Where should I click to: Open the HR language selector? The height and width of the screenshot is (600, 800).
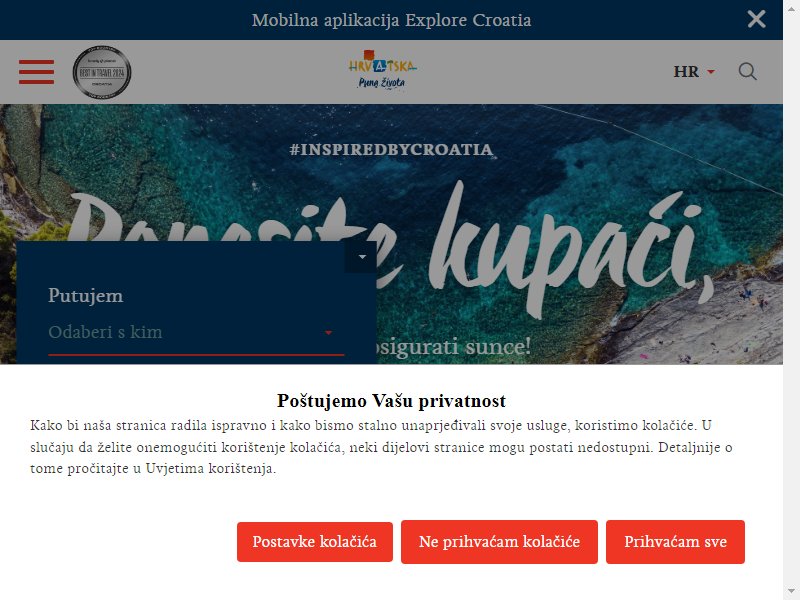694,71
